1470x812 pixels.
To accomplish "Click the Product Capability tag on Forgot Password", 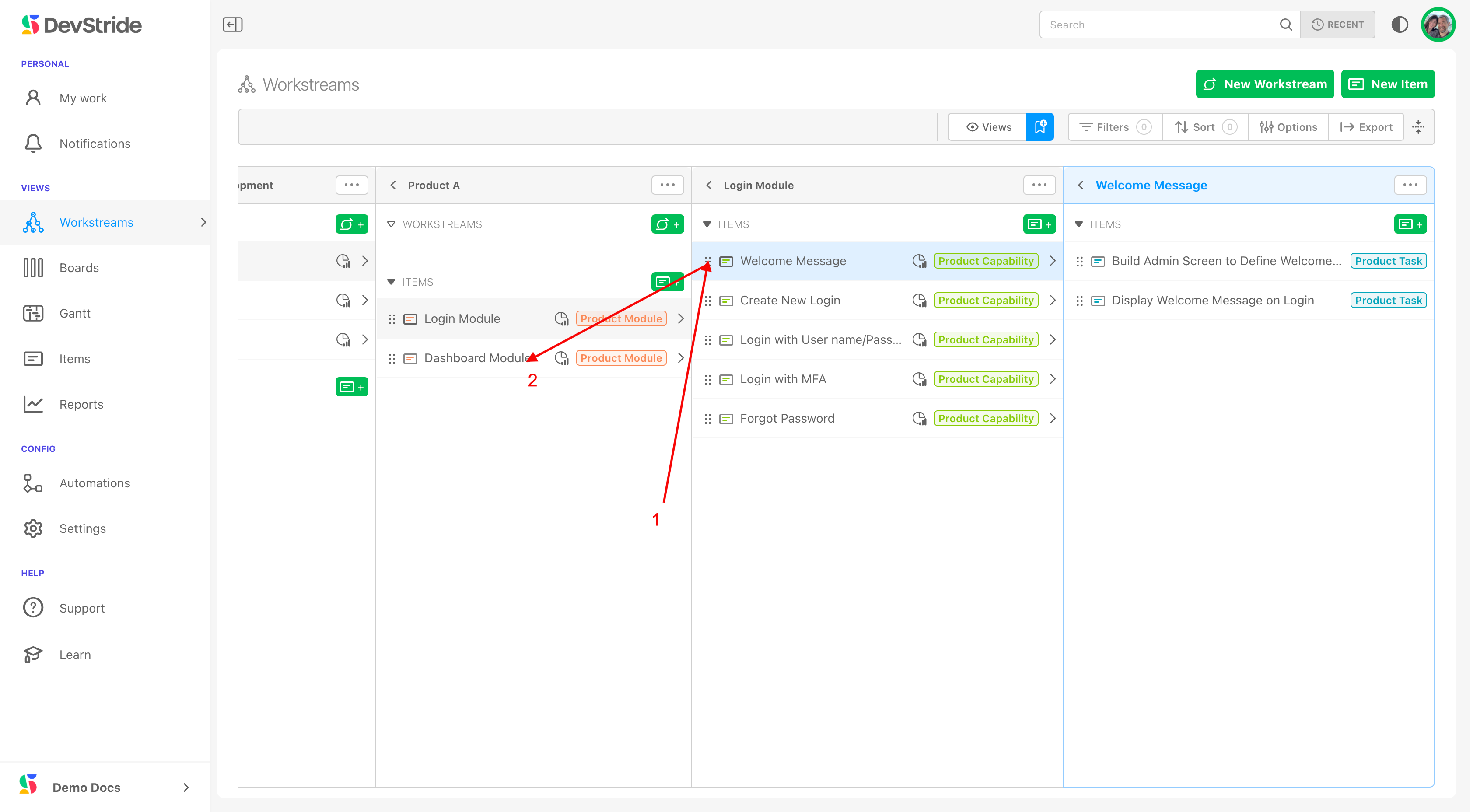I will (x=986, y=418).
